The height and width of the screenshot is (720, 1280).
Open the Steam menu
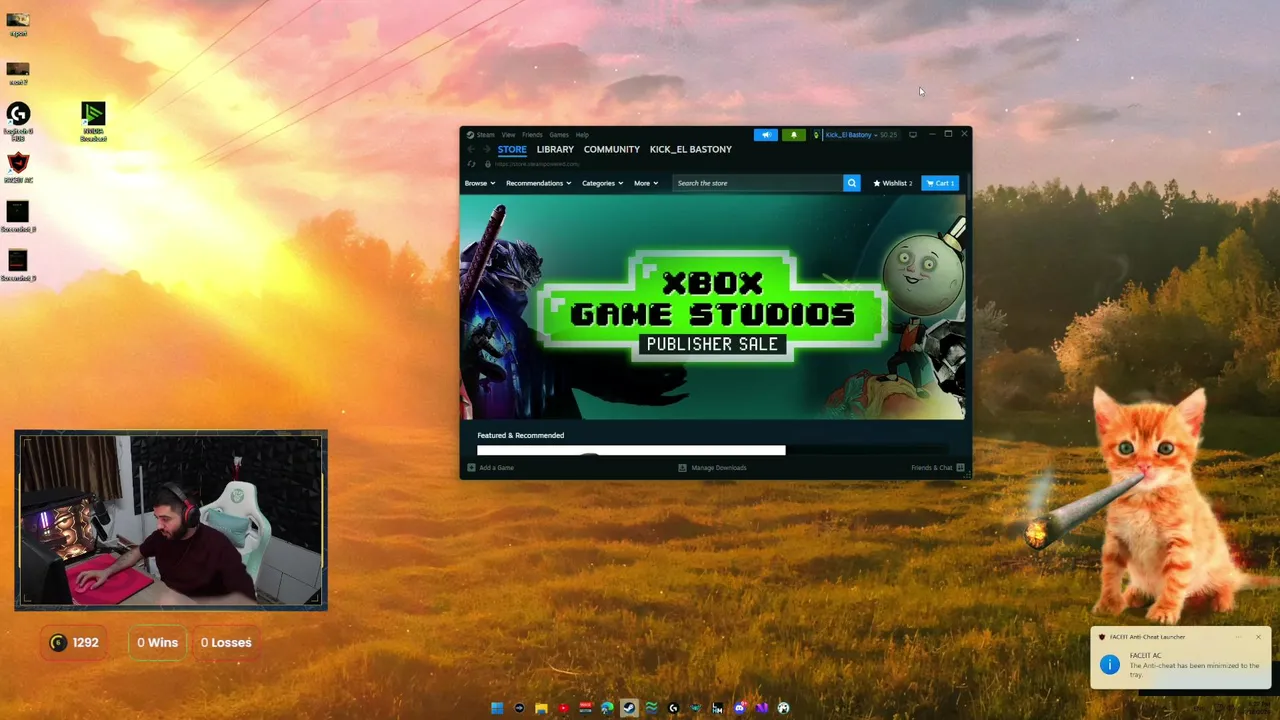tap(481, 134)
